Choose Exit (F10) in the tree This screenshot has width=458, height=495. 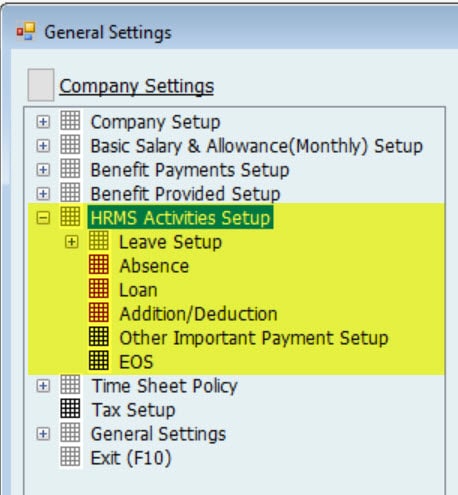pyautogui.click(x=131, y=458)
